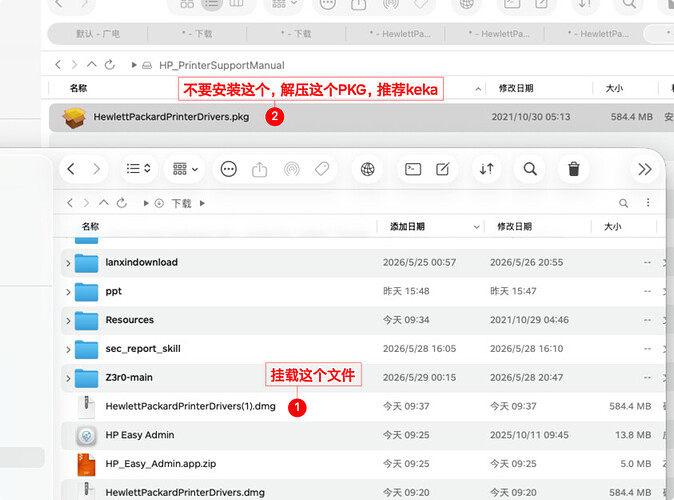Open the grouping grid dropdown in front toolbar

(x=185, y=169)
